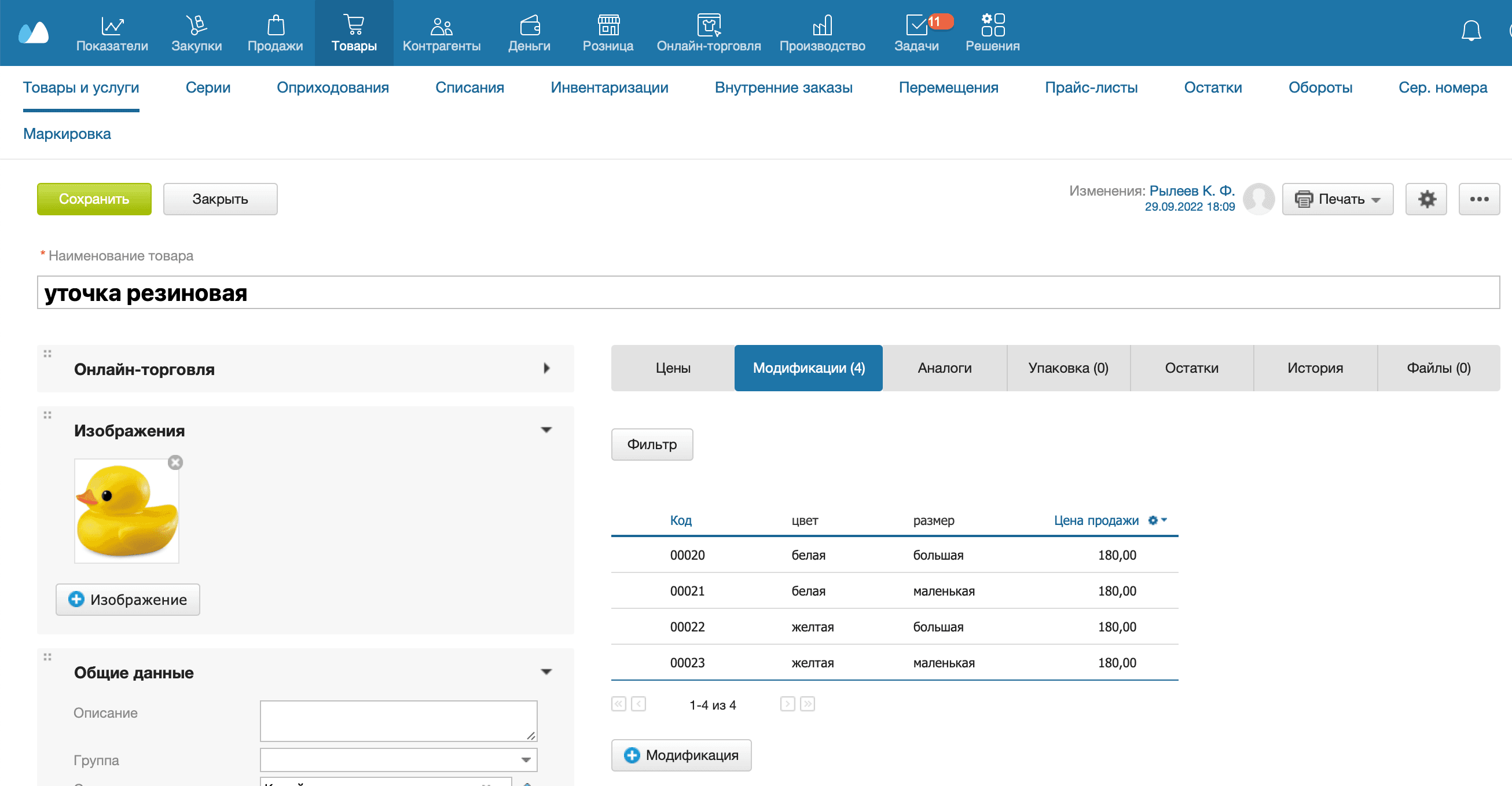Viewport: 1512px width, 786px height.
Task: Click the notification bell icon
Action: coord(1470,32)
